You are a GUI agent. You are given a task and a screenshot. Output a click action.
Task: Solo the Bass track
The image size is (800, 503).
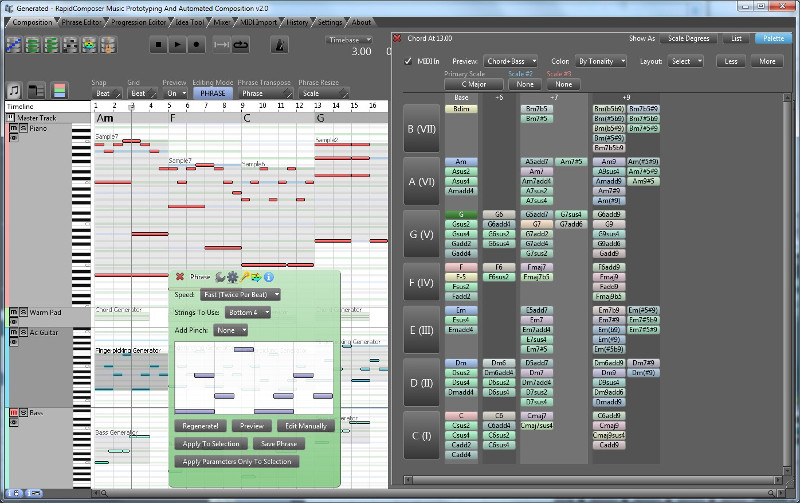pyautogui.click(x=22, y=413)
